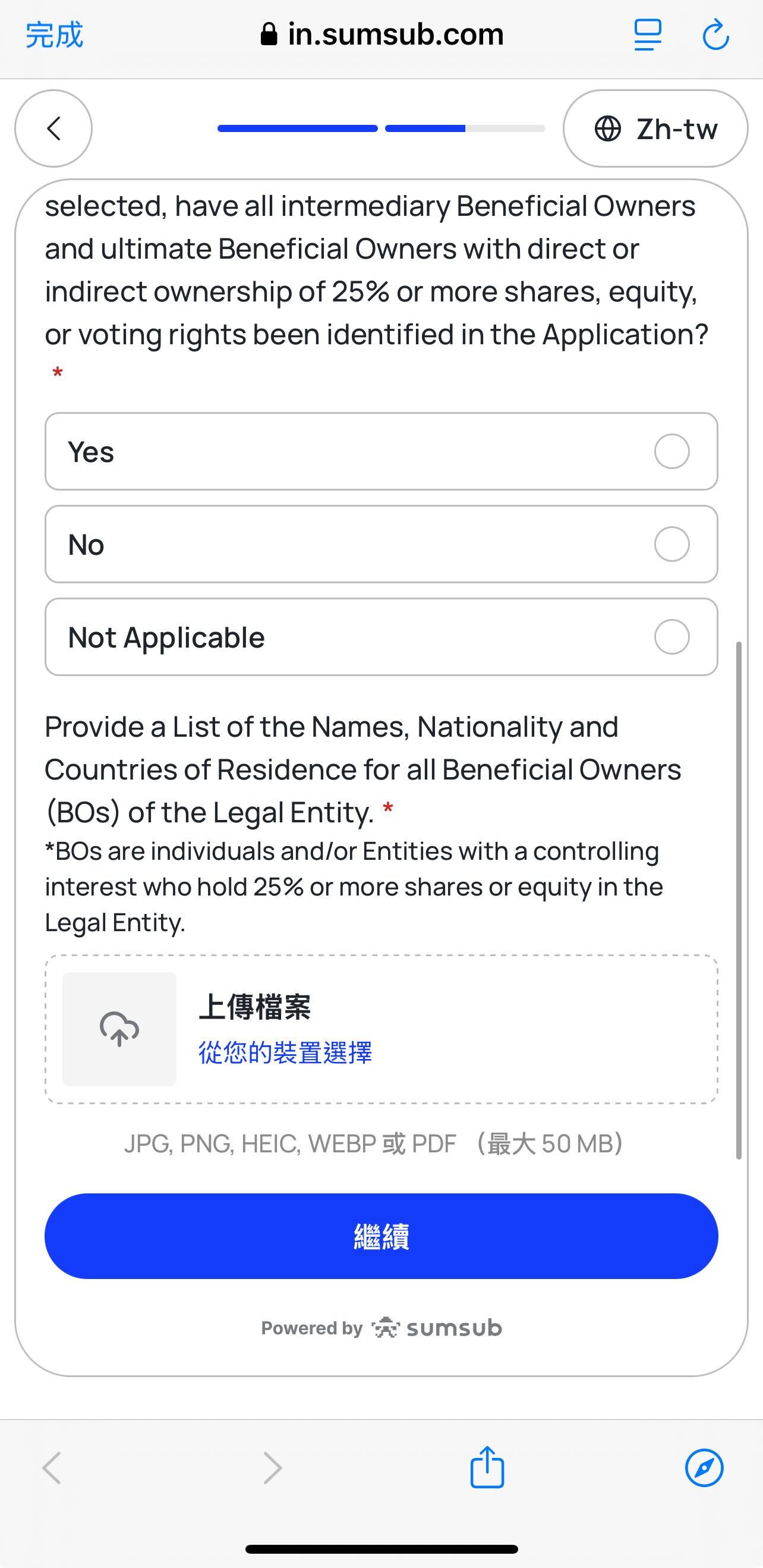Select the No radio option
The image size is (763, 1568).
(x=671, y=544)
